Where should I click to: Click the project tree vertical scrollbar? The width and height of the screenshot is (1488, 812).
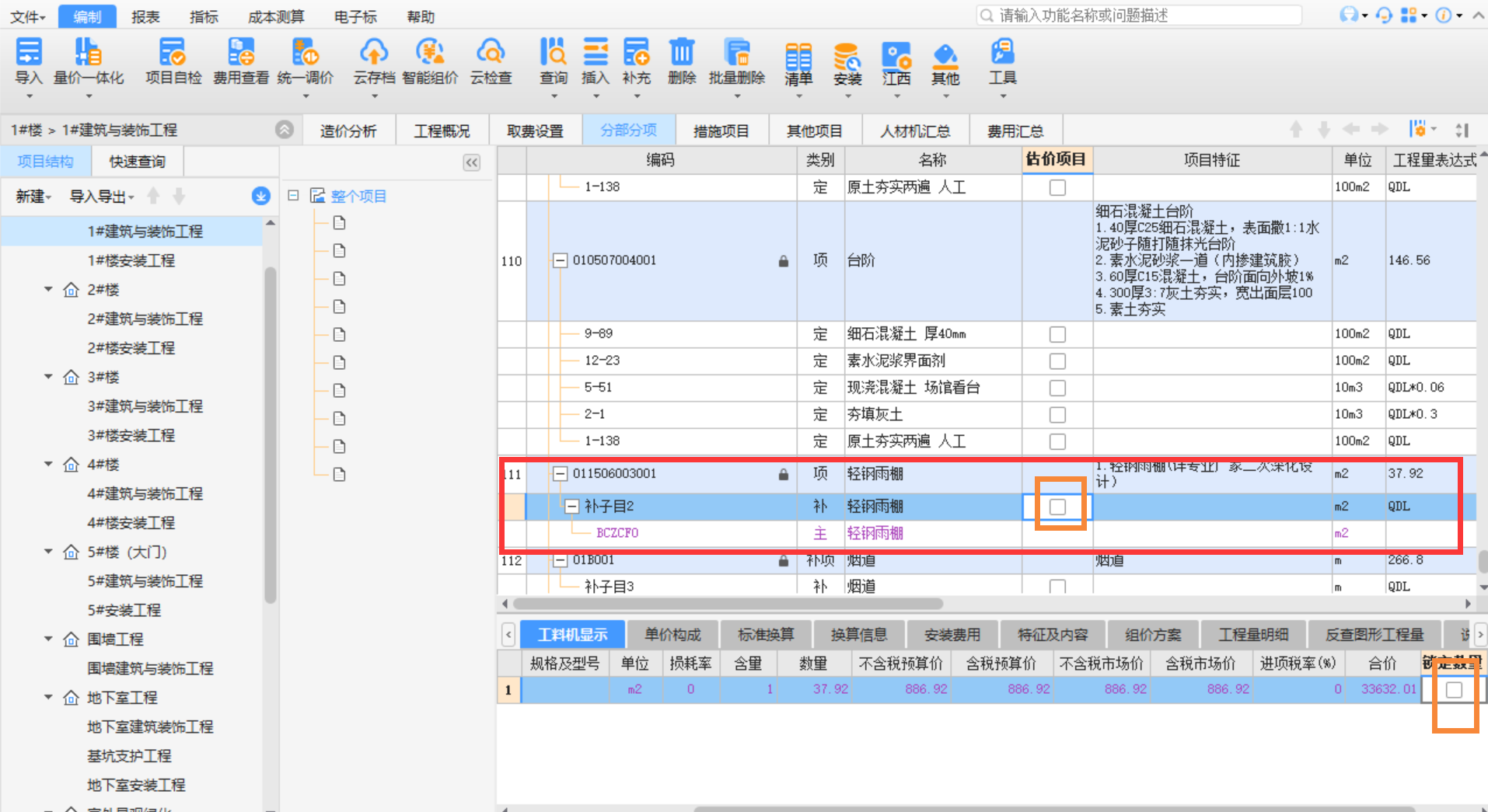tap(271, 435)
